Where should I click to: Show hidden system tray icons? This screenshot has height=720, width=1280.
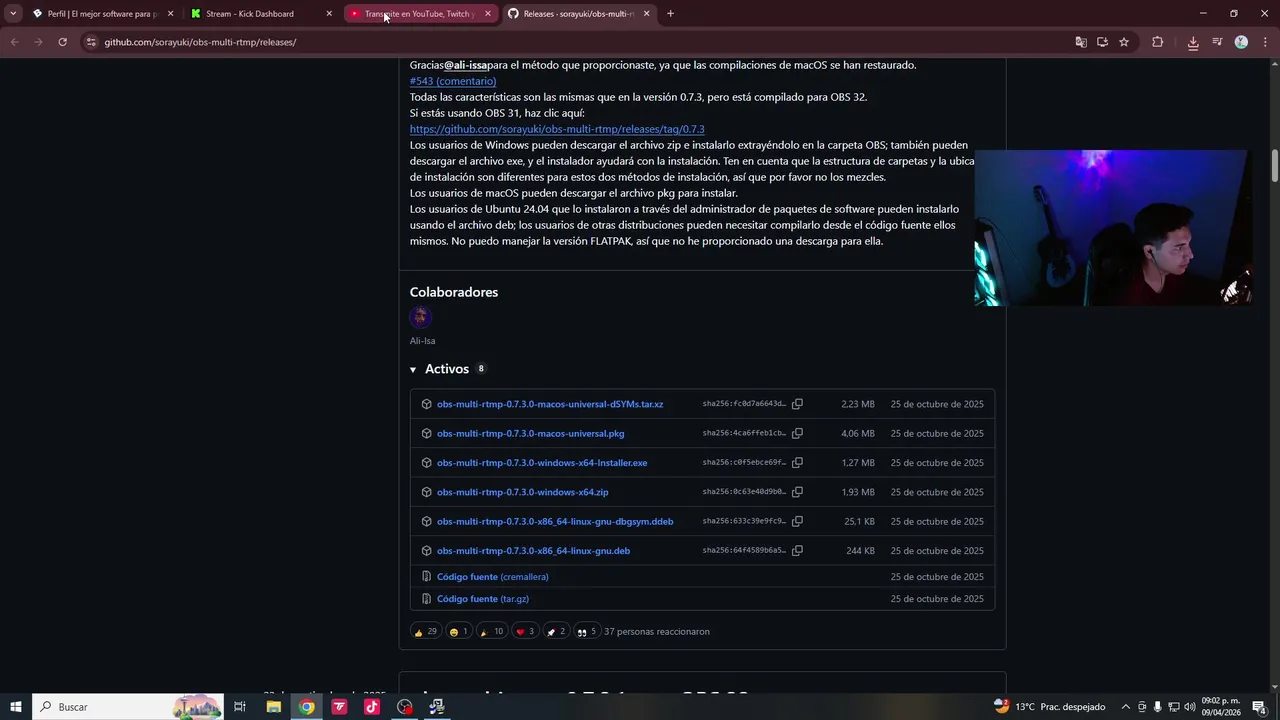(x=1126, y=707)
